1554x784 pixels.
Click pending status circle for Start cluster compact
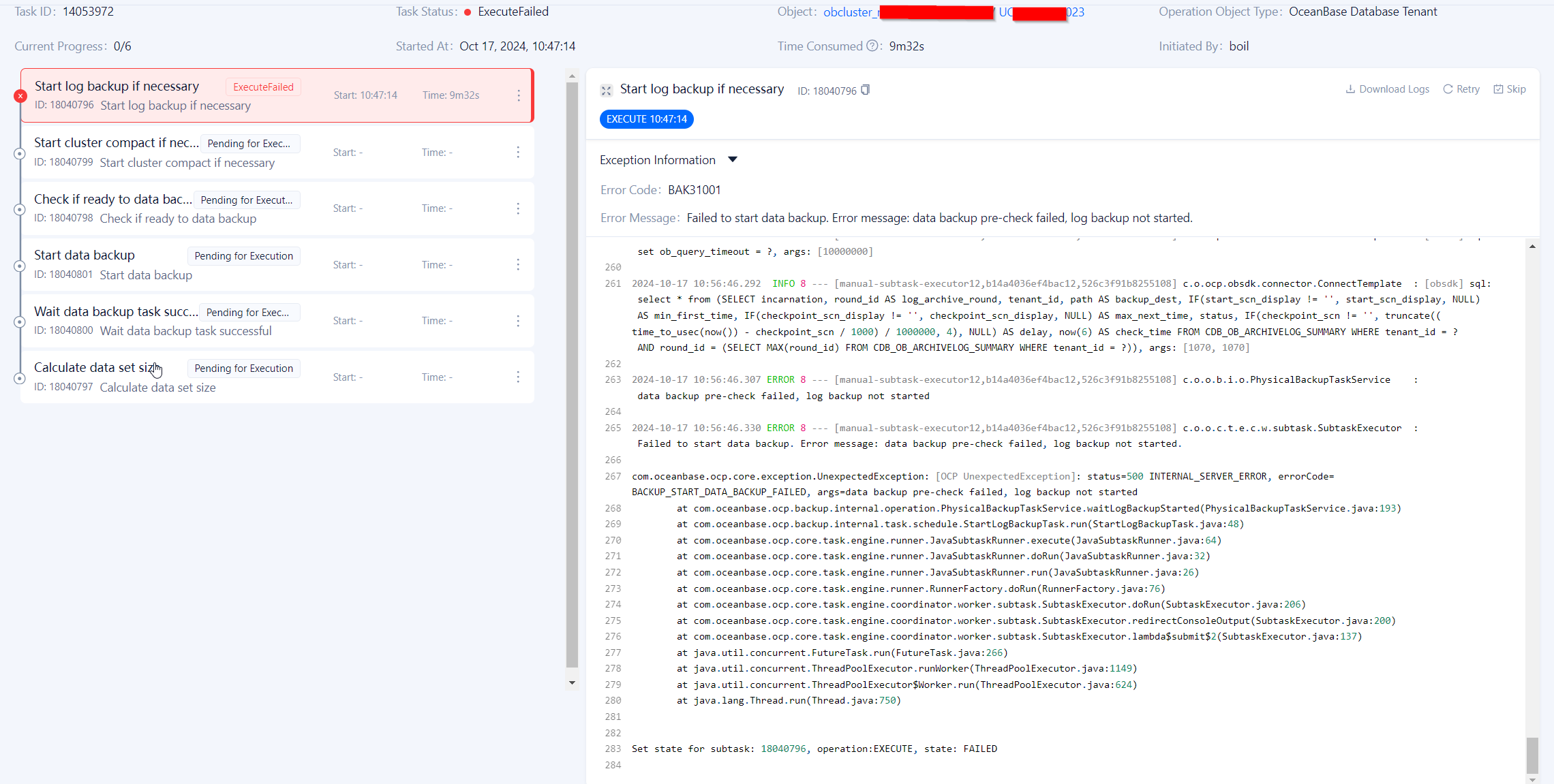coord(20,153)
